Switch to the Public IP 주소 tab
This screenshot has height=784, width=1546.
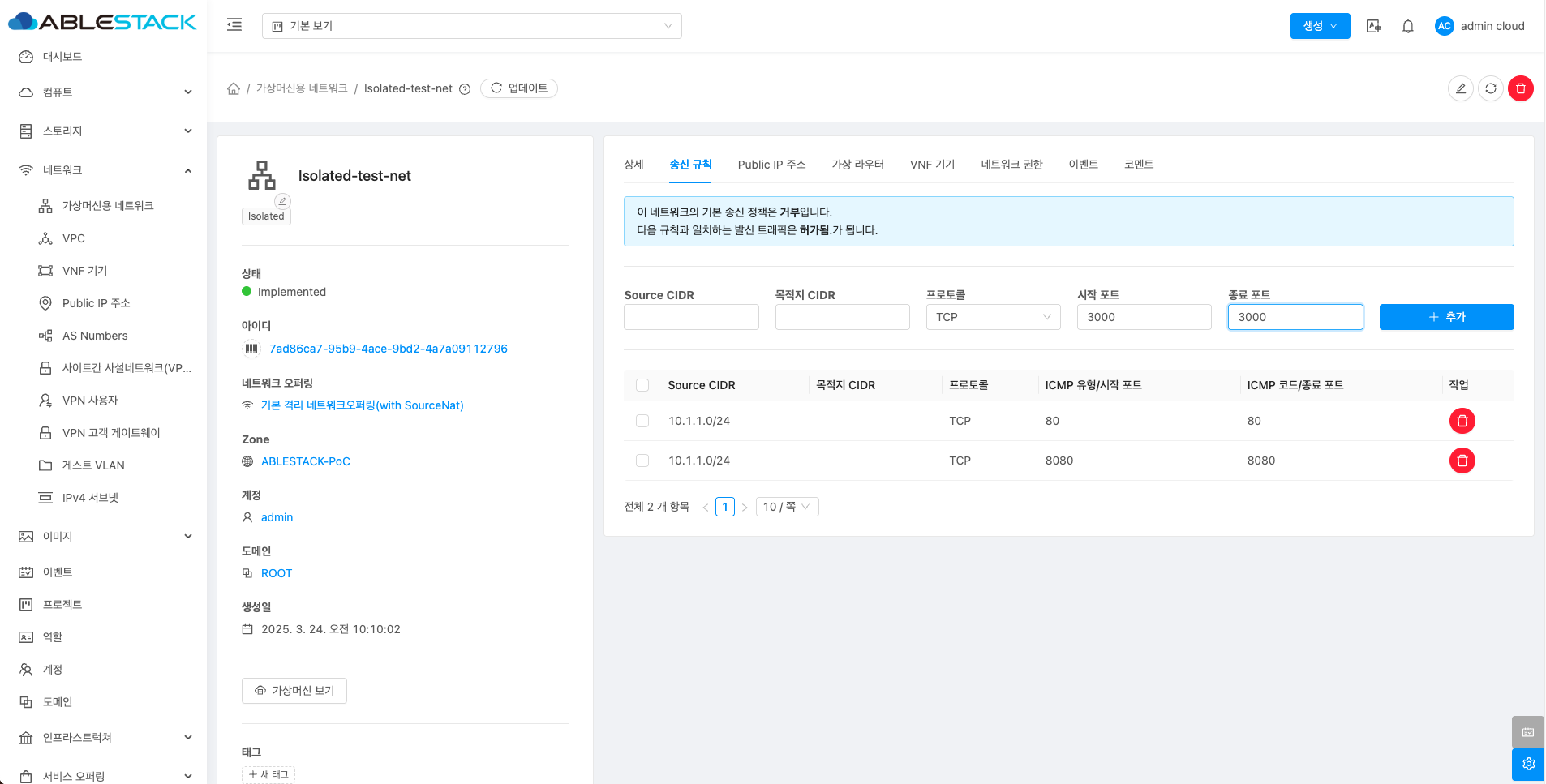(x=771, y=165)
